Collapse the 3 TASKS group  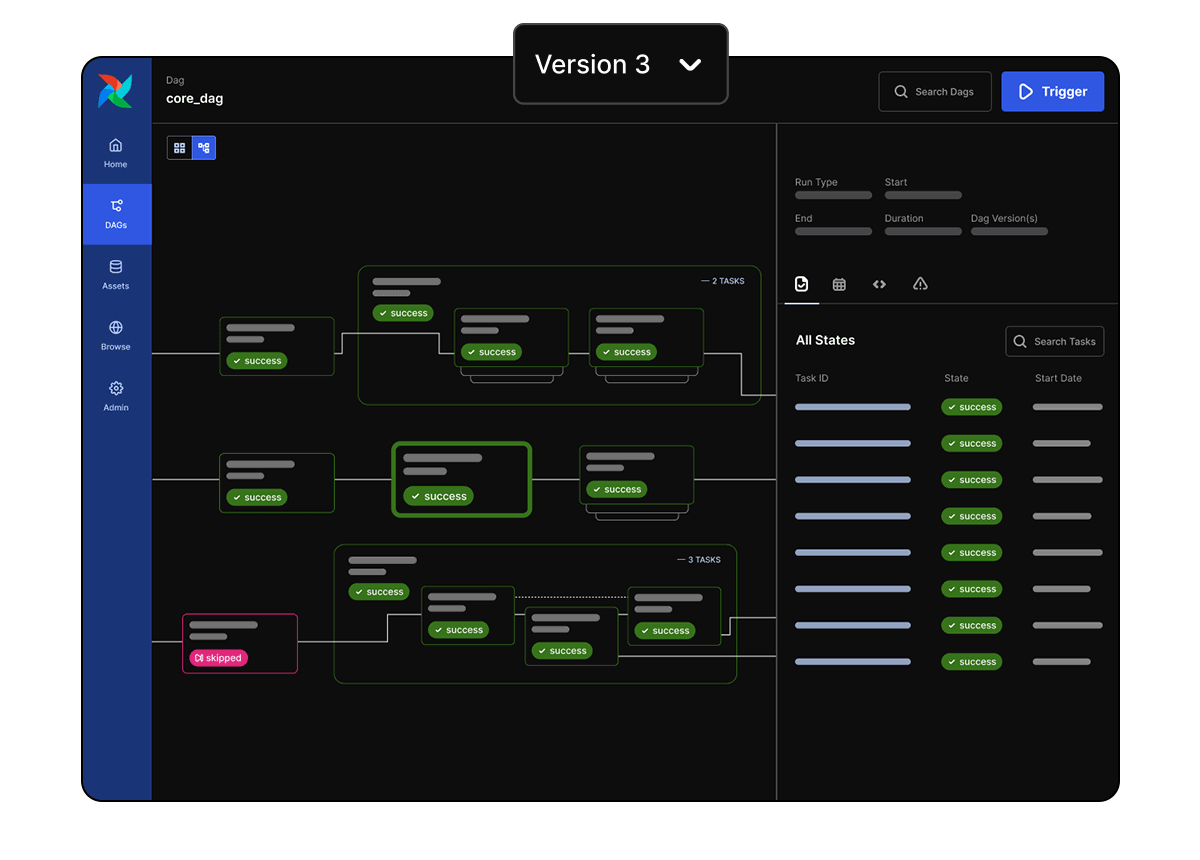[x=699, y=560]
